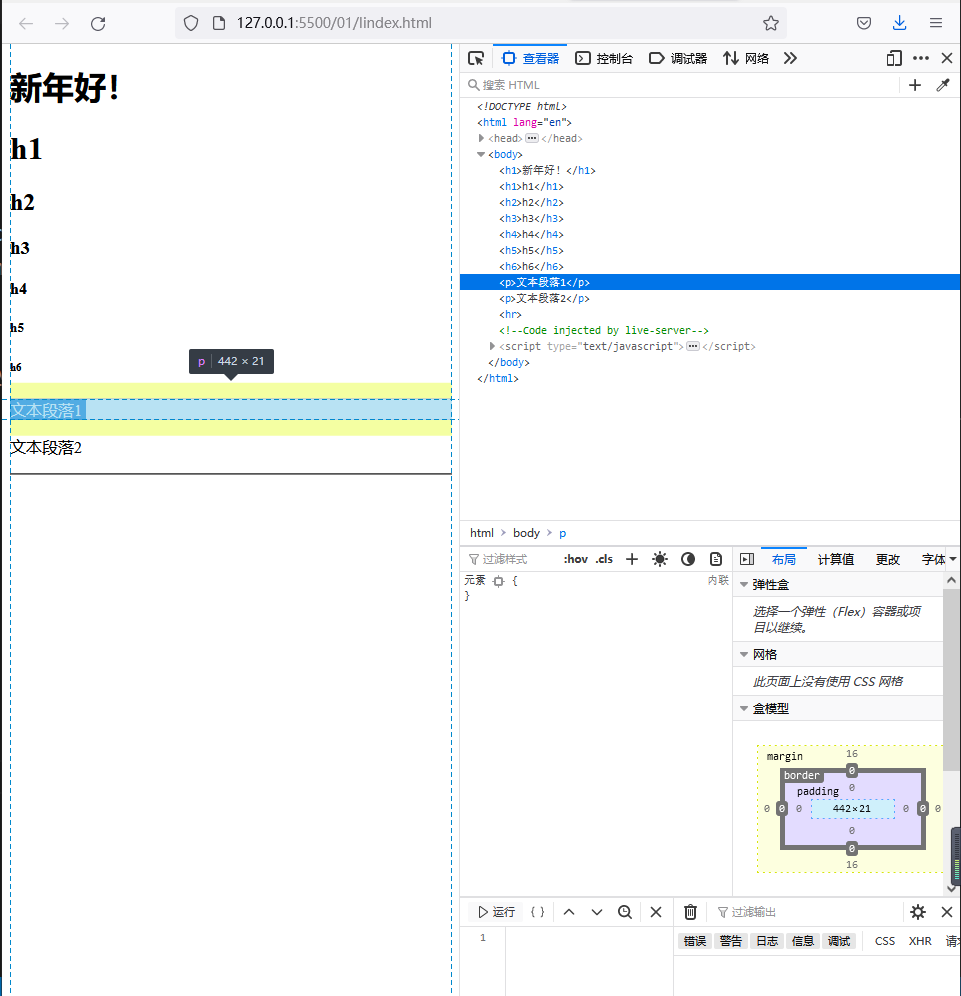Select the <p>文本段落2</p> node
This screenshot has width=961, height=996.
[544, 298]
